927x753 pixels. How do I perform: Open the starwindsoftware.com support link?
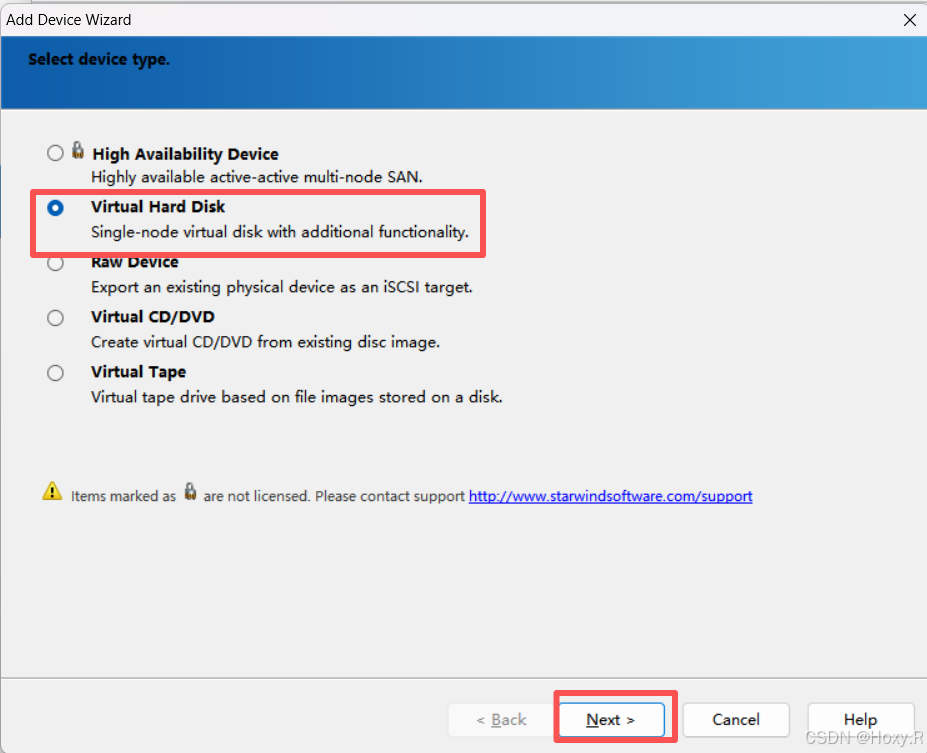[610, 496]
